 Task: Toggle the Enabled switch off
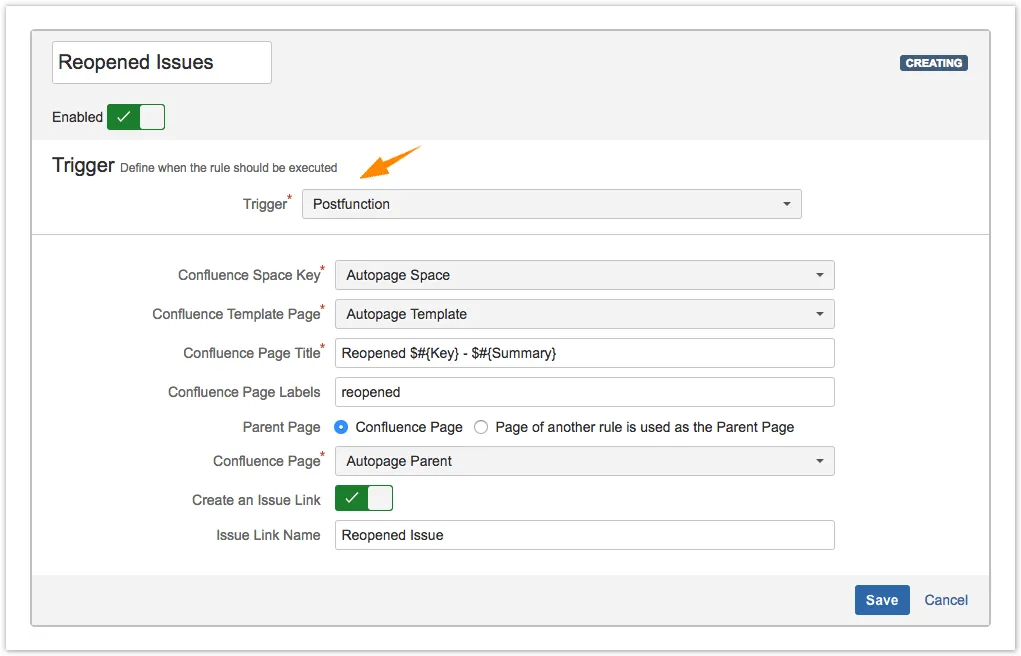pyautogui.click(x=136, y=117)
